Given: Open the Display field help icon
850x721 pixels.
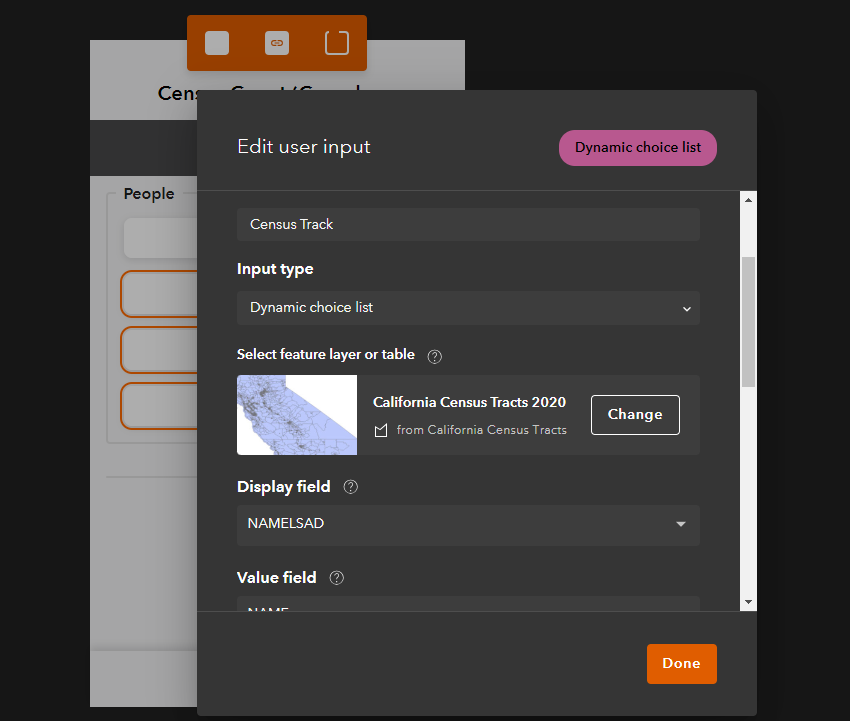Looking at the screenshot, I should pos(351,487).
